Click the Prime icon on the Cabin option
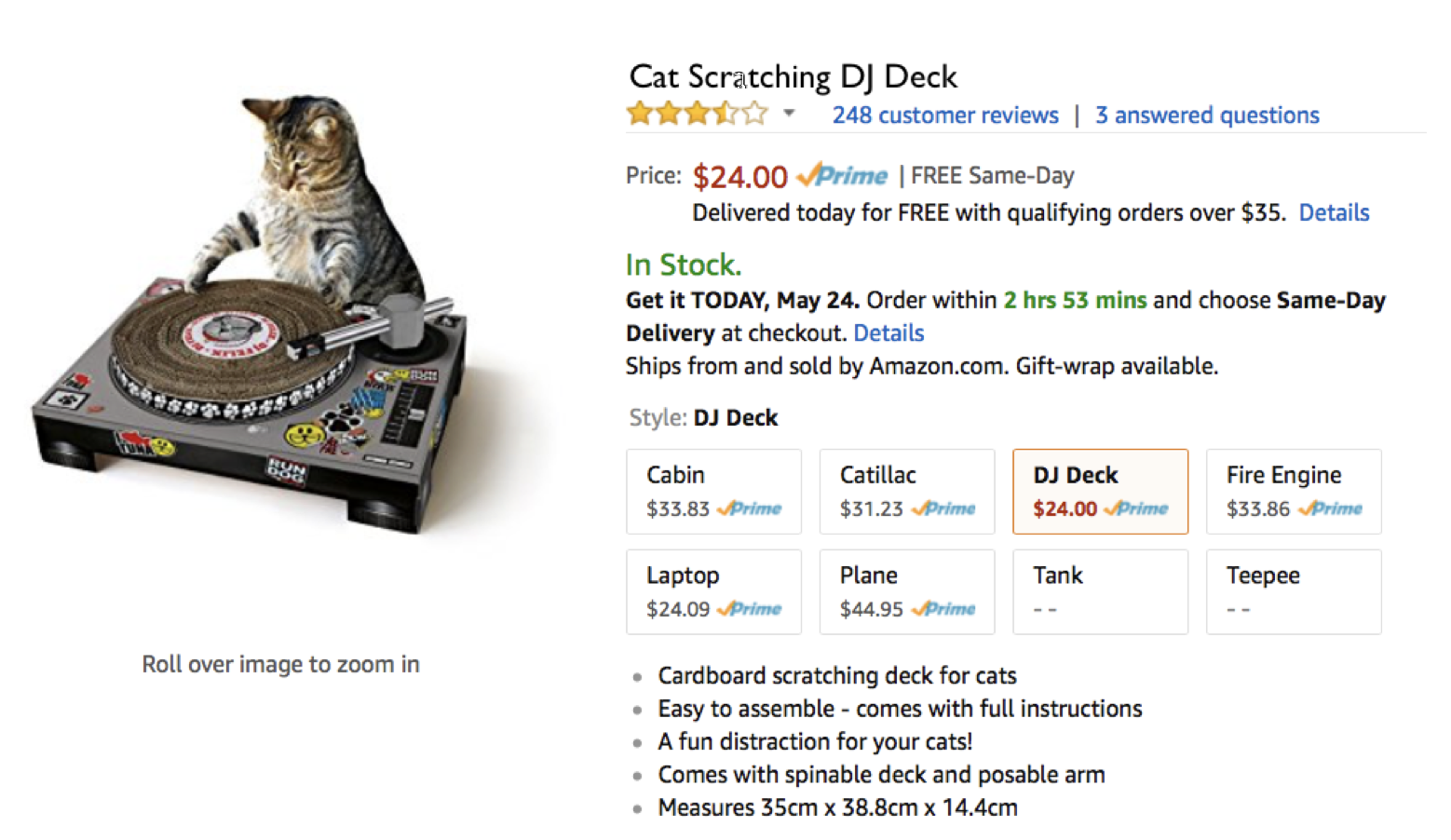This screenshot has width=1451, height=840. coord(751,508)
